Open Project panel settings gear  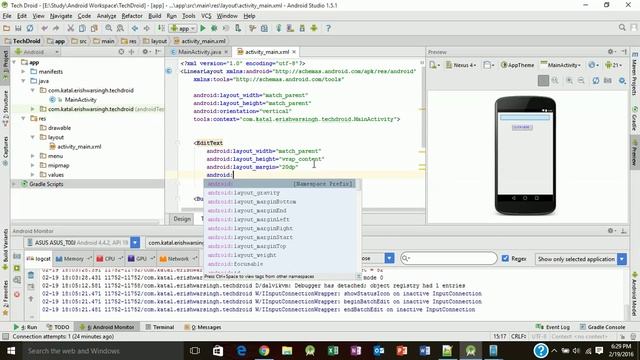pyautogui.click(x=145, y=52)
